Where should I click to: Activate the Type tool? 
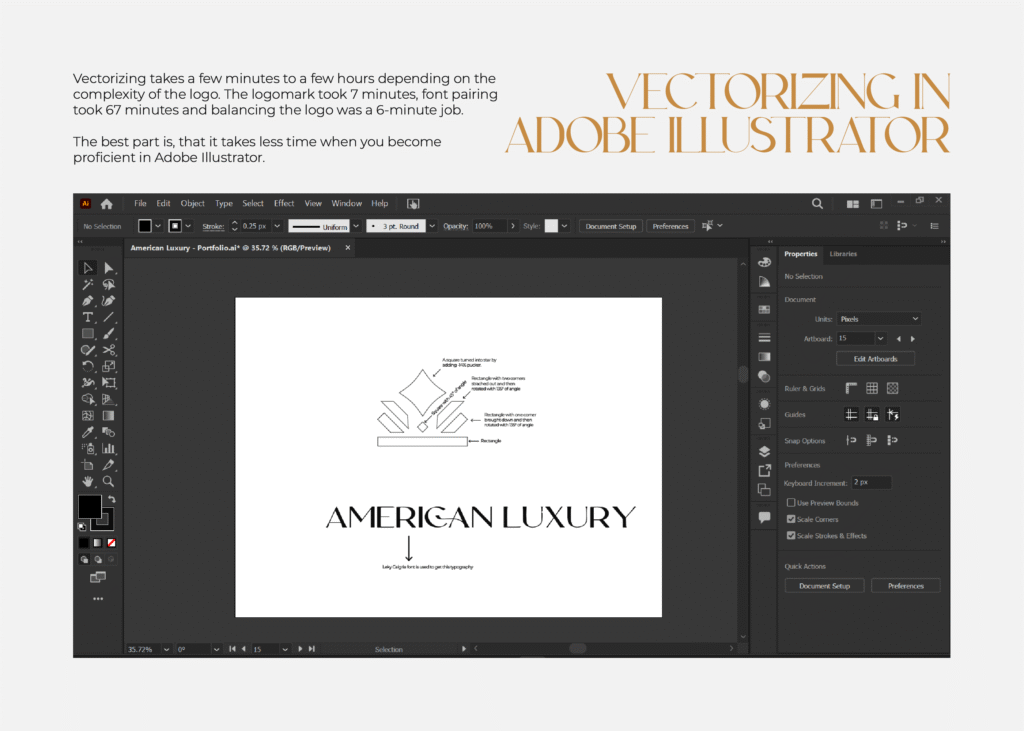click(x=88, y=317)
